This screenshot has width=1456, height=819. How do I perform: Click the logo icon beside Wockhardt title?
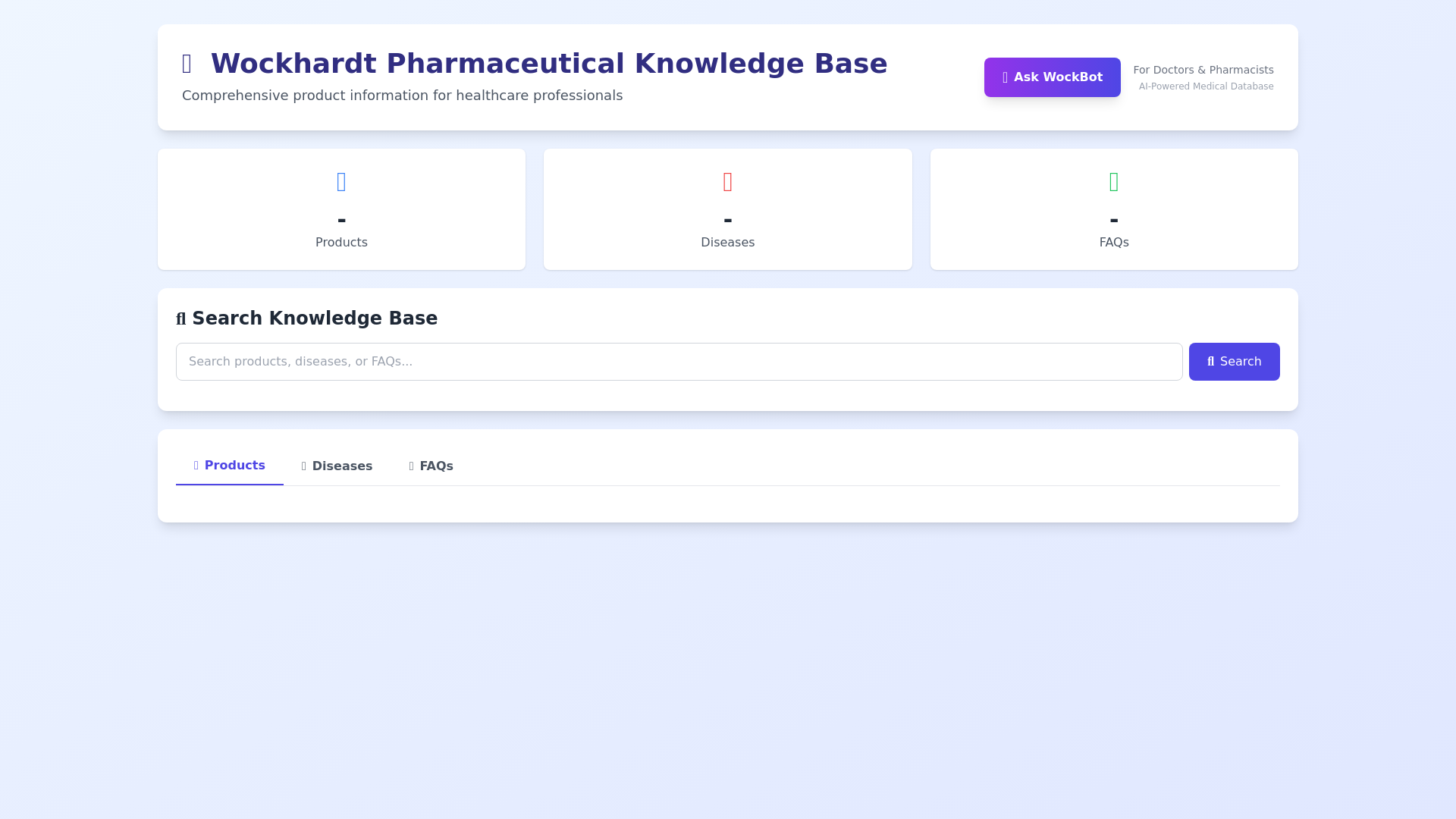pos(187,64)
